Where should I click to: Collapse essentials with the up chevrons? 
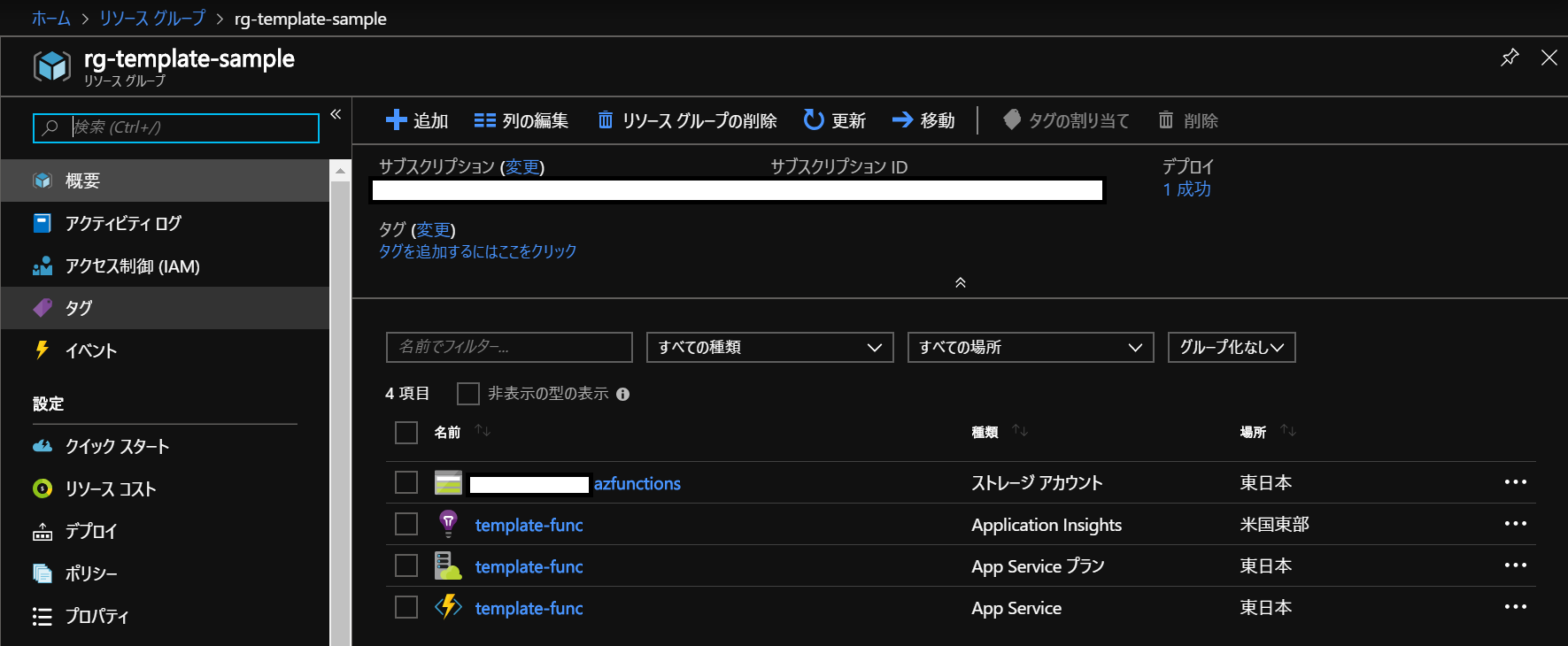point(961,282)
